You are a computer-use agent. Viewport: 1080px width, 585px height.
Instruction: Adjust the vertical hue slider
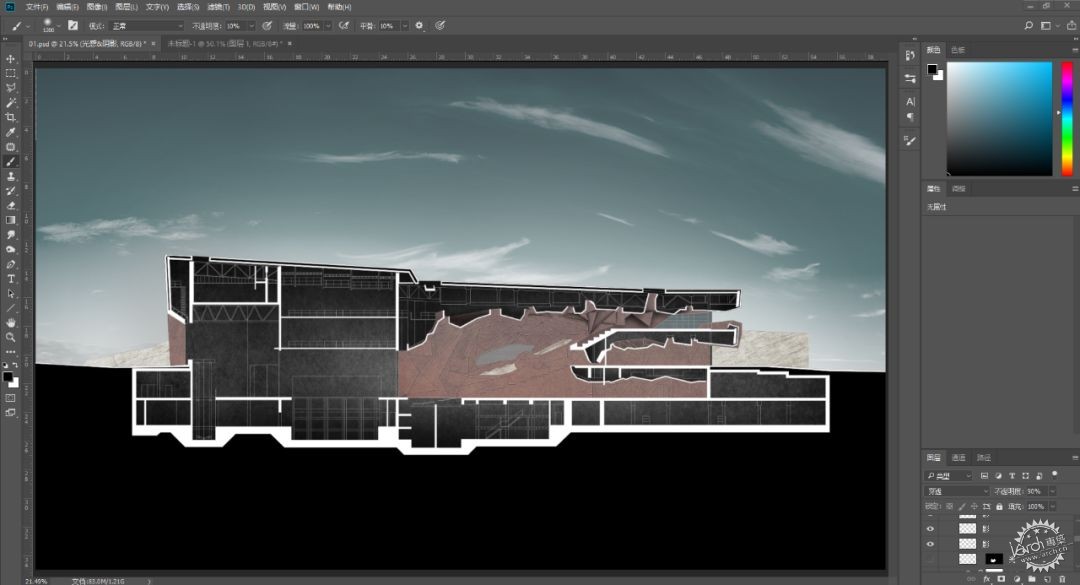click(1067, 119)
